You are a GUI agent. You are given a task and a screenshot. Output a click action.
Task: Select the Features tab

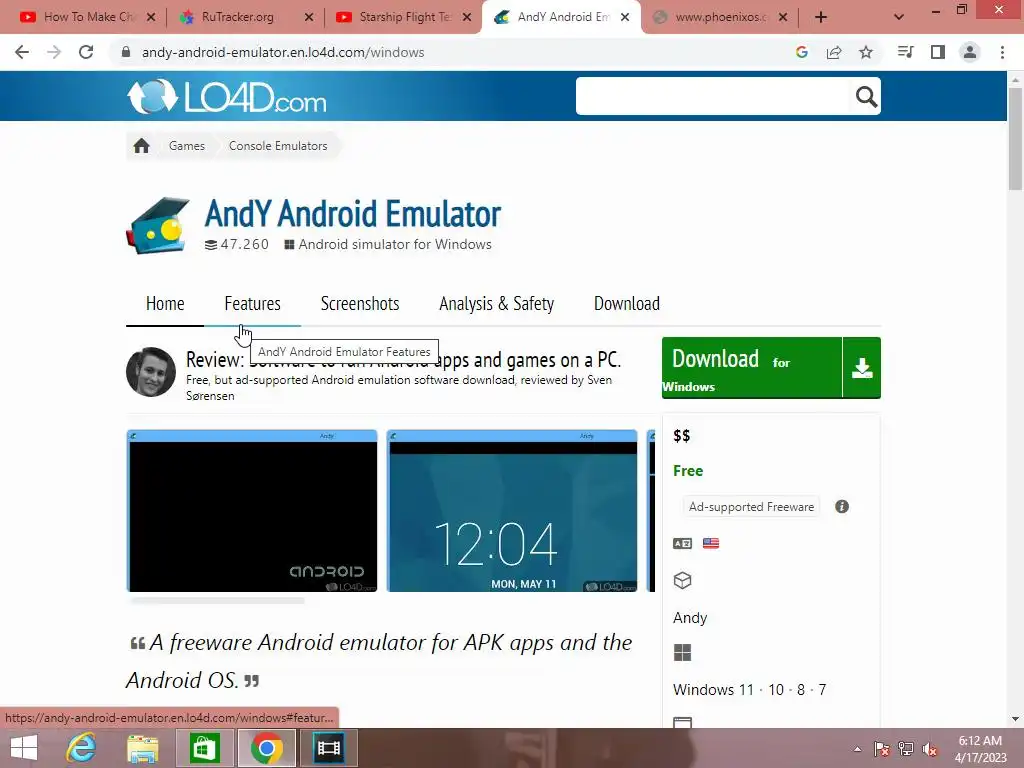pos(252,304)
